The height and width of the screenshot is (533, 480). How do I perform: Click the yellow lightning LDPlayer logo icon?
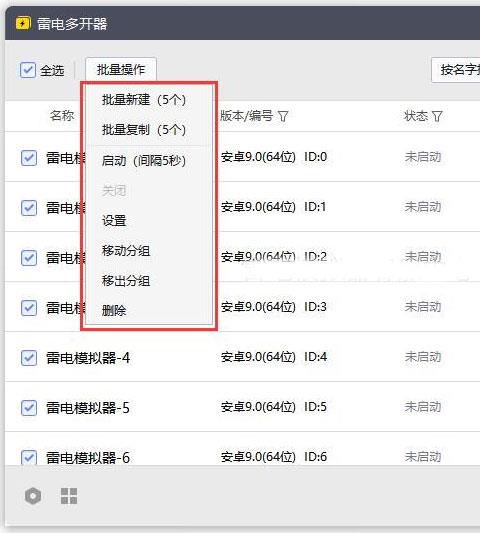click(x=23, y=24)
